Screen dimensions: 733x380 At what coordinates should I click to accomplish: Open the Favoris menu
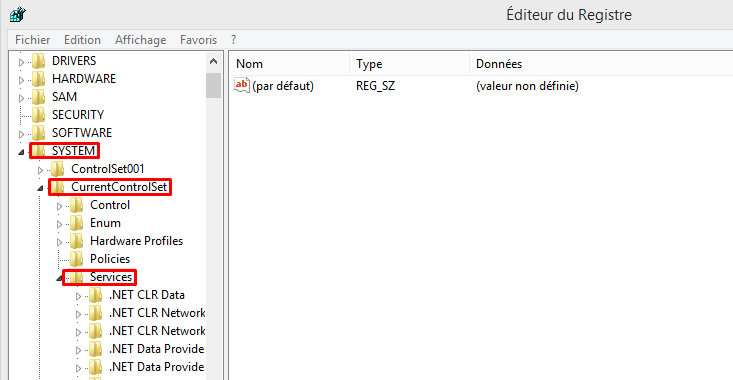[x=199, y=40]
